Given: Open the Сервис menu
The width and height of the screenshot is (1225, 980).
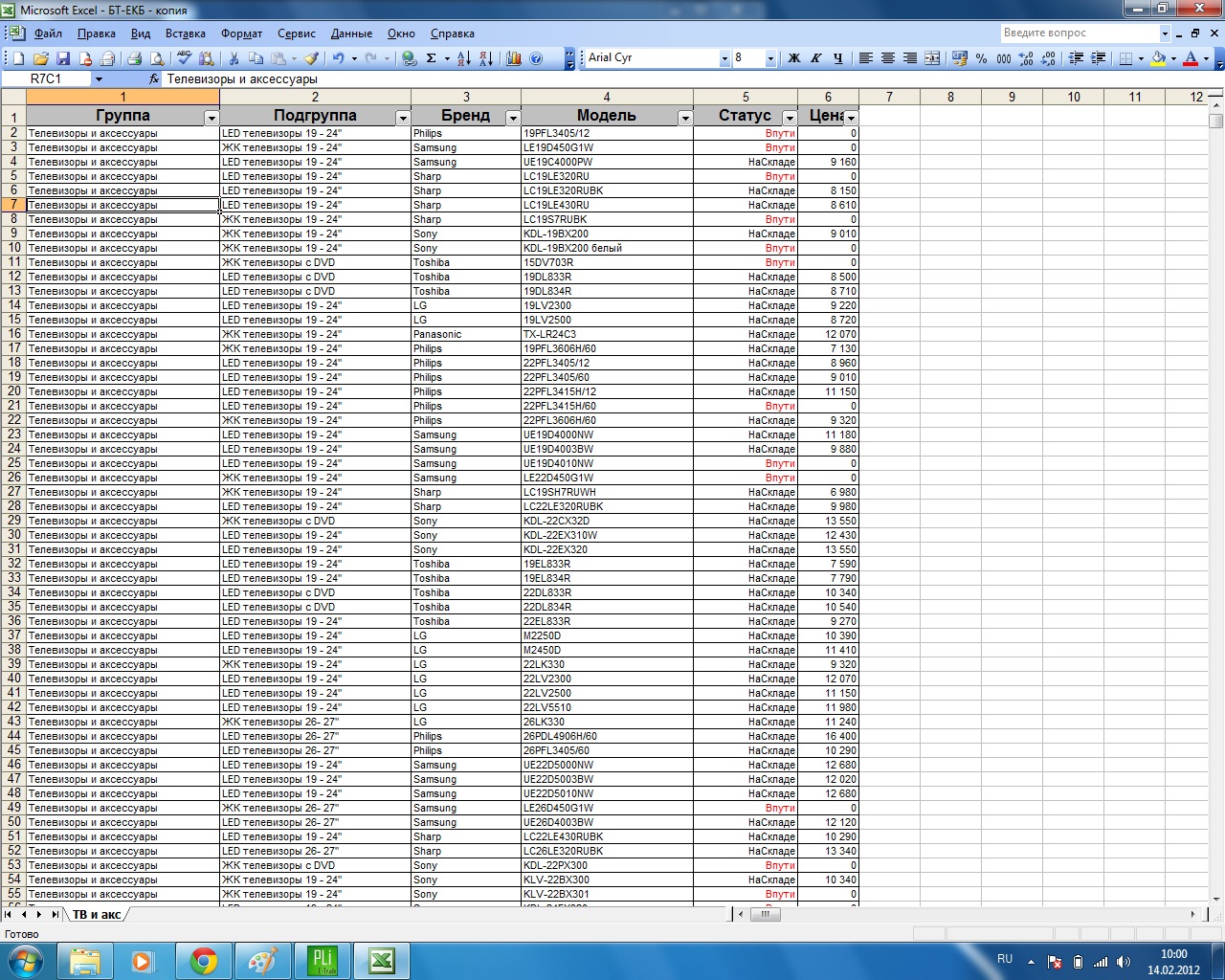Looking at the screenshot, I should (x=297, y=33).
